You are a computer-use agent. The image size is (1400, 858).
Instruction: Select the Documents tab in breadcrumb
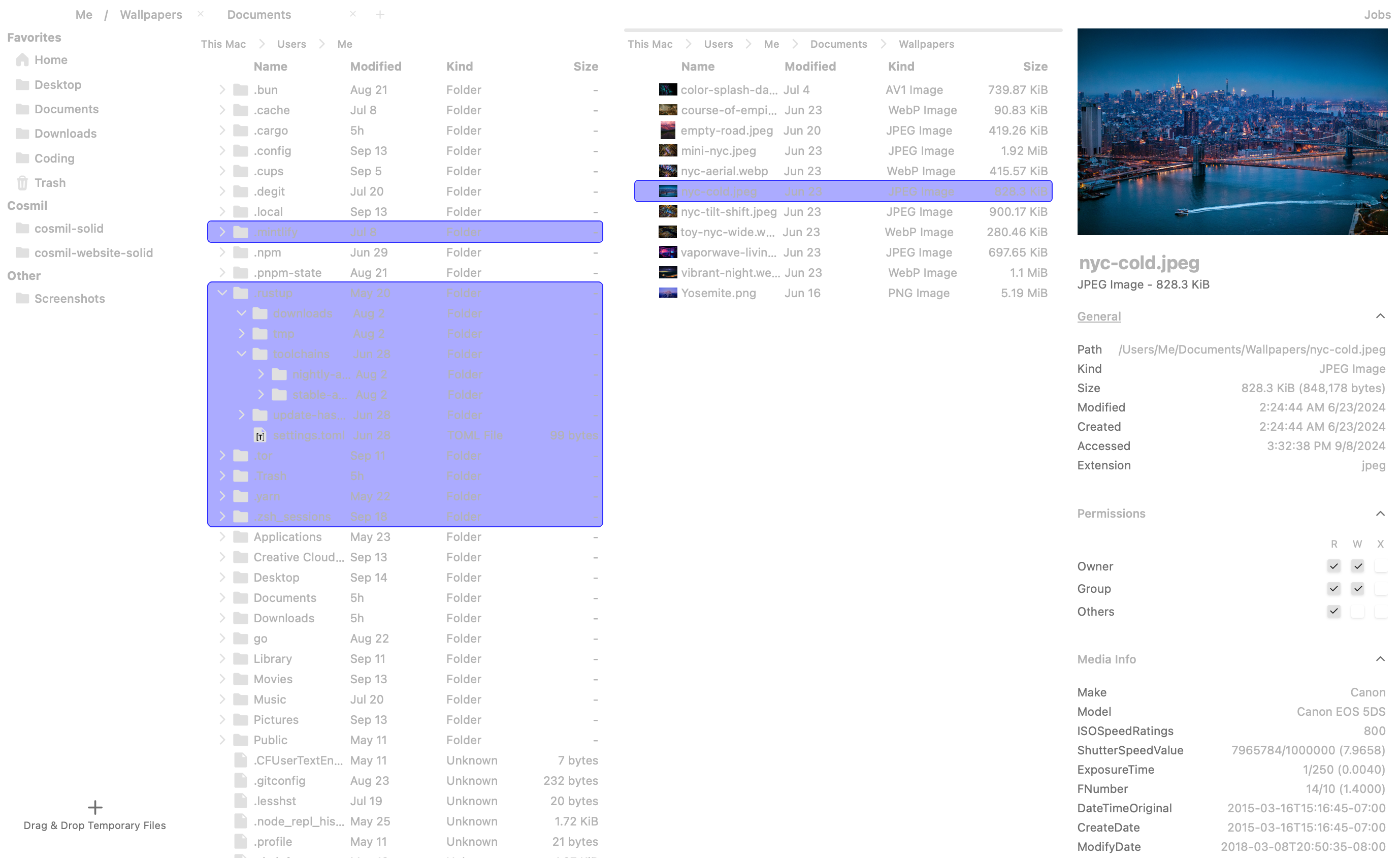[837, 44]
